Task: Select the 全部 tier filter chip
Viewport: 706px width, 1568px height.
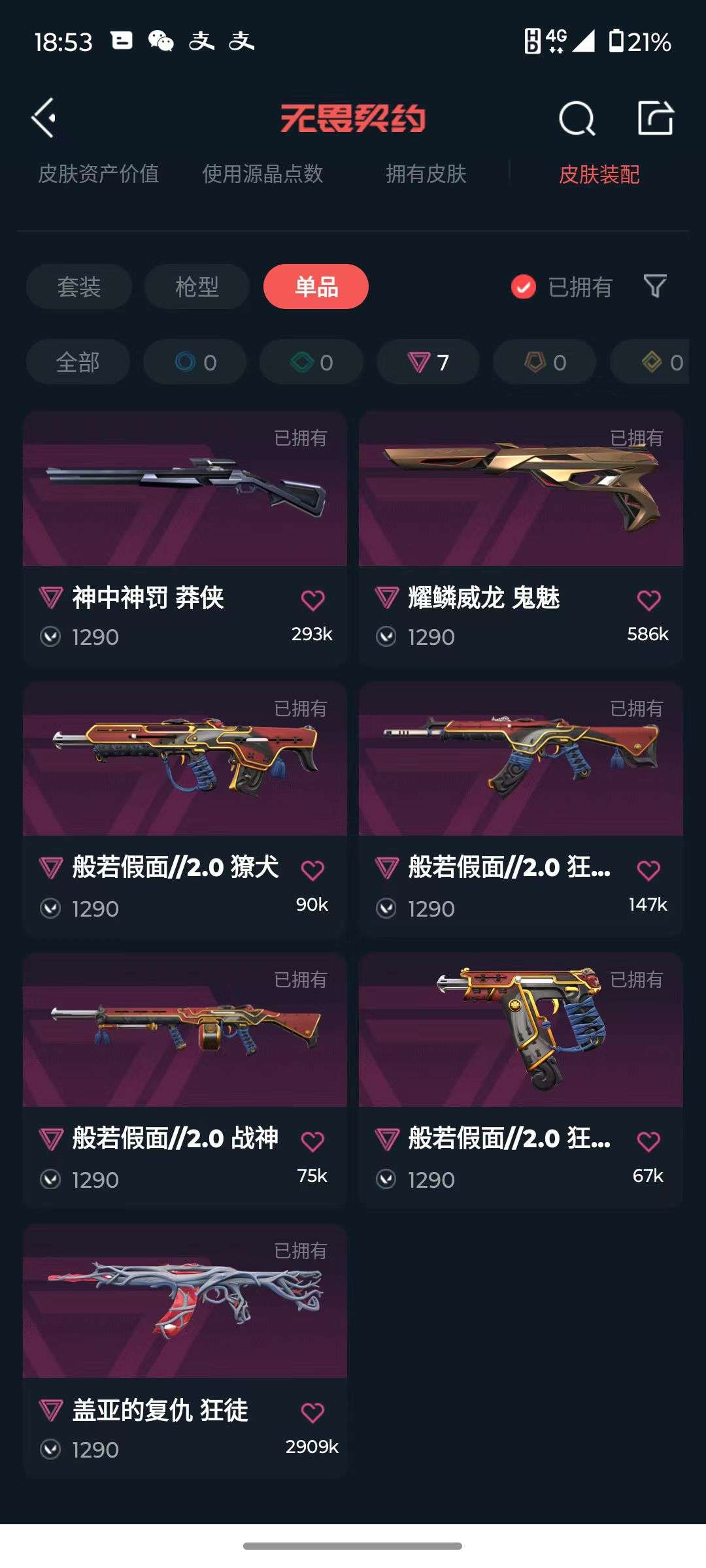Action: [78, 362]
